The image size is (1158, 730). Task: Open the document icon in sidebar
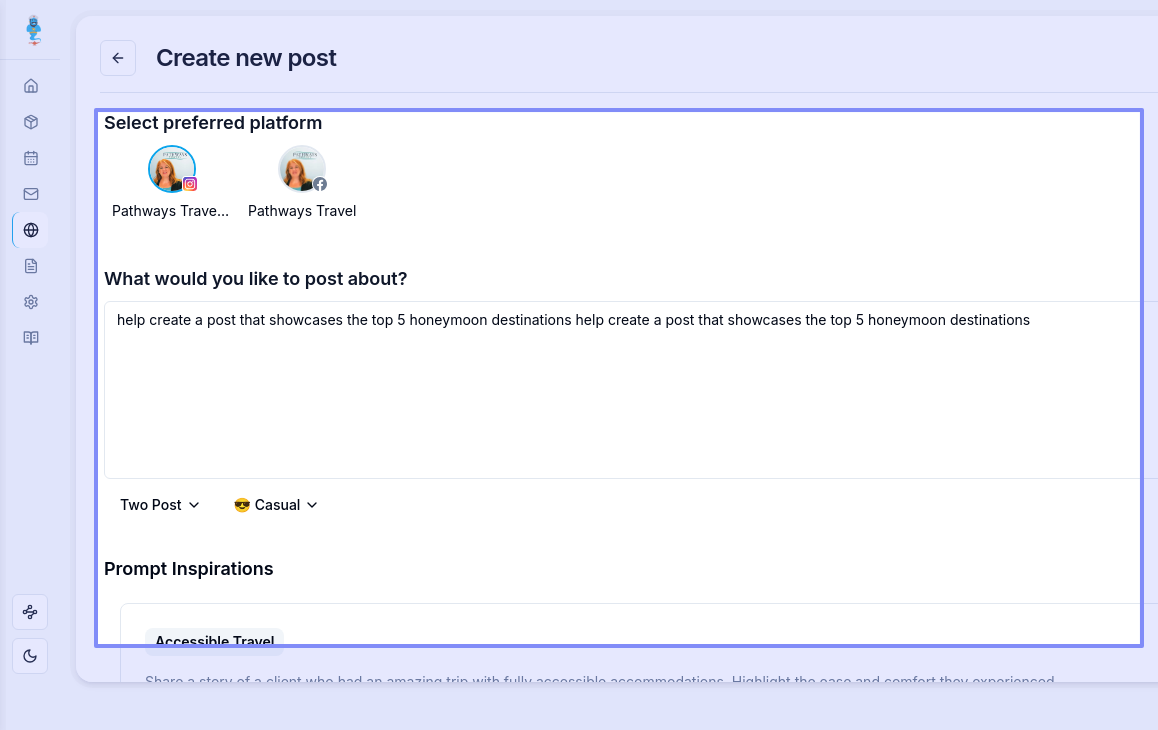[x=31, y=266]
